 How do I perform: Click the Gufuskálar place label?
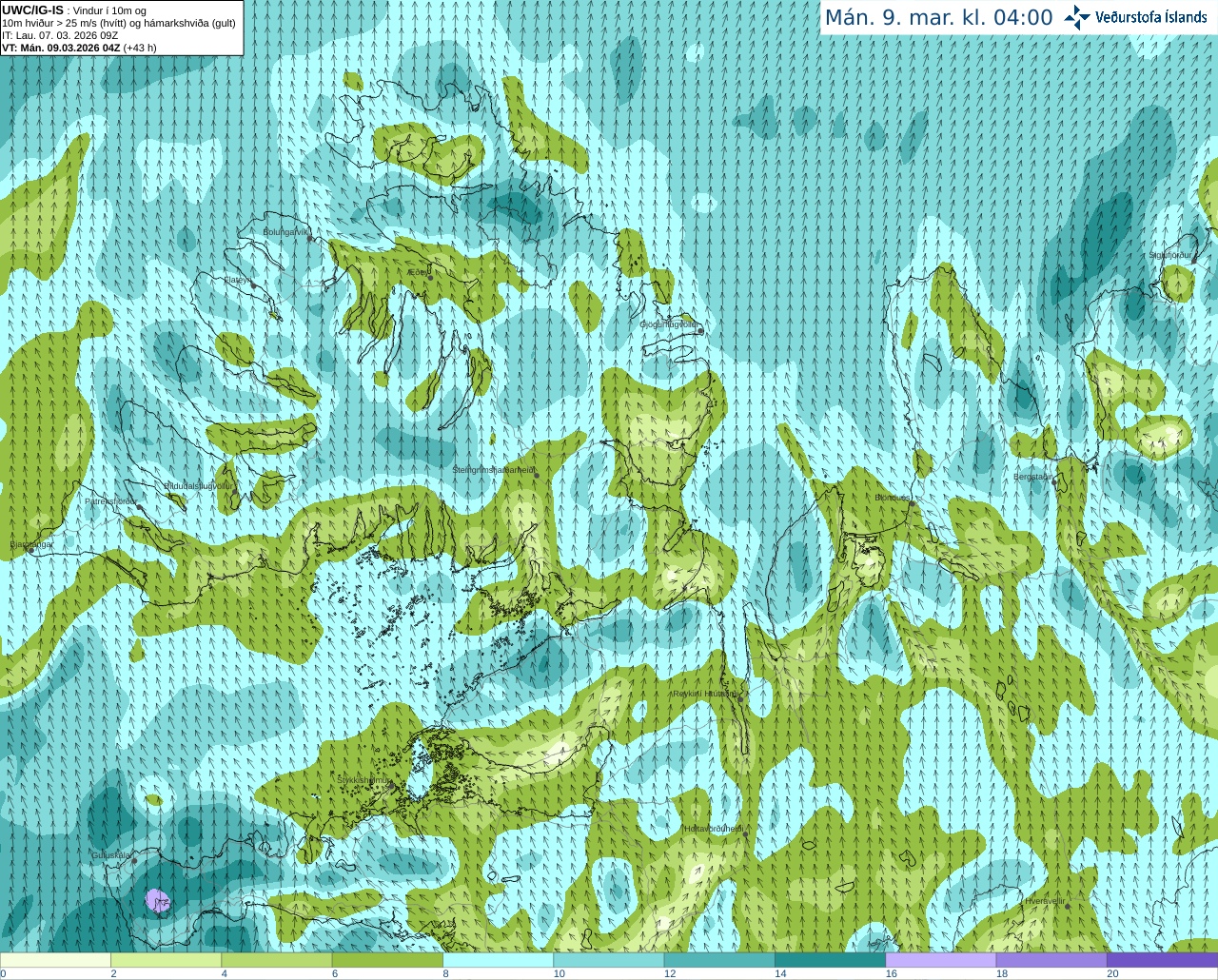pyautogui.click(x=110, y=855)
